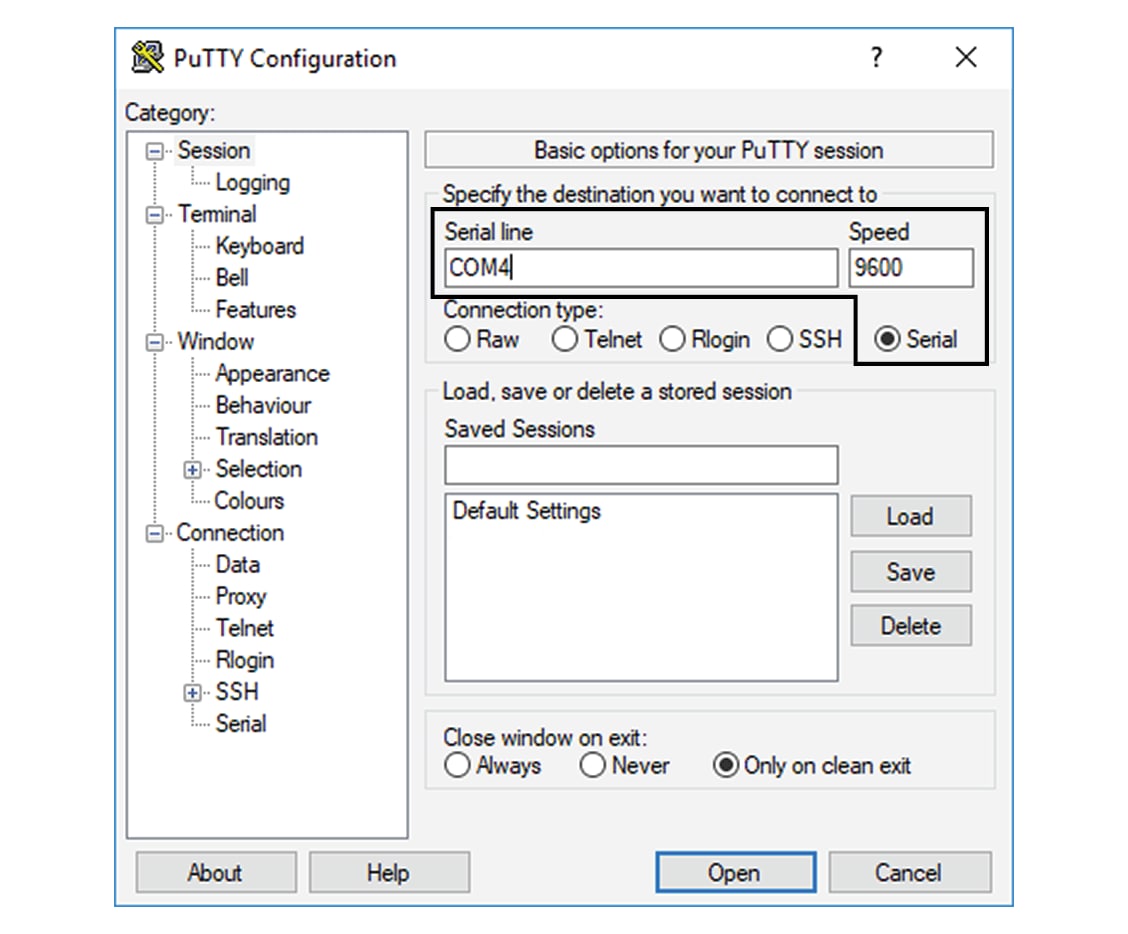
Task: Open the Colours category
Action: coord(249,501)
